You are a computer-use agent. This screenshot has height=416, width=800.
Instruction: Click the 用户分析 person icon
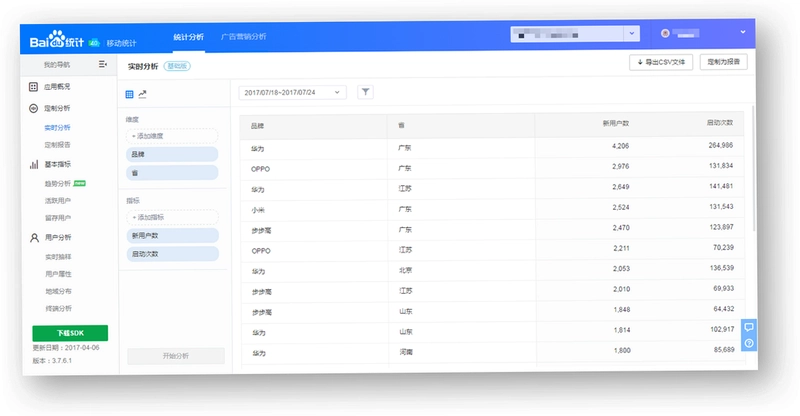34,237
